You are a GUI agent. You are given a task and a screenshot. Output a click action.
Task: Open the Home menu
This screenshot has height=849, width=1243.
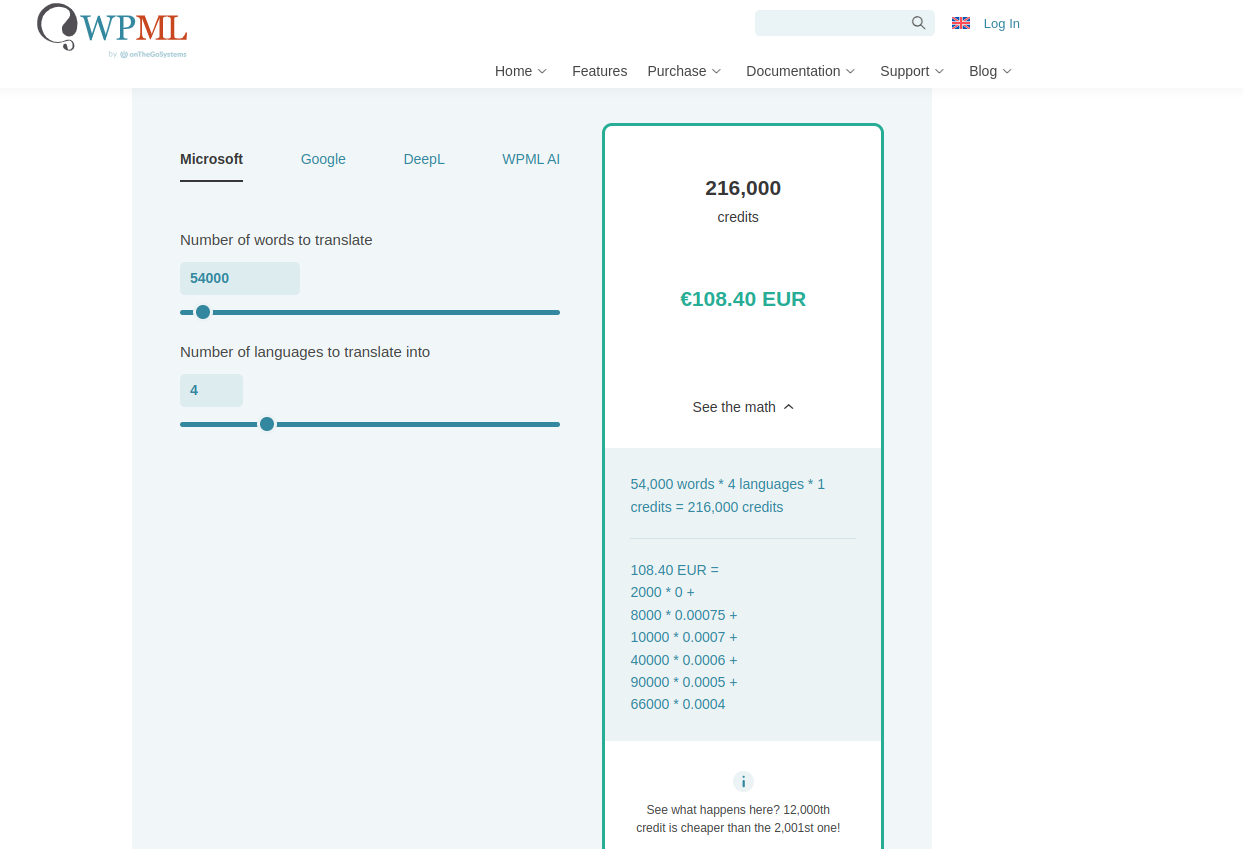[513, 71]
